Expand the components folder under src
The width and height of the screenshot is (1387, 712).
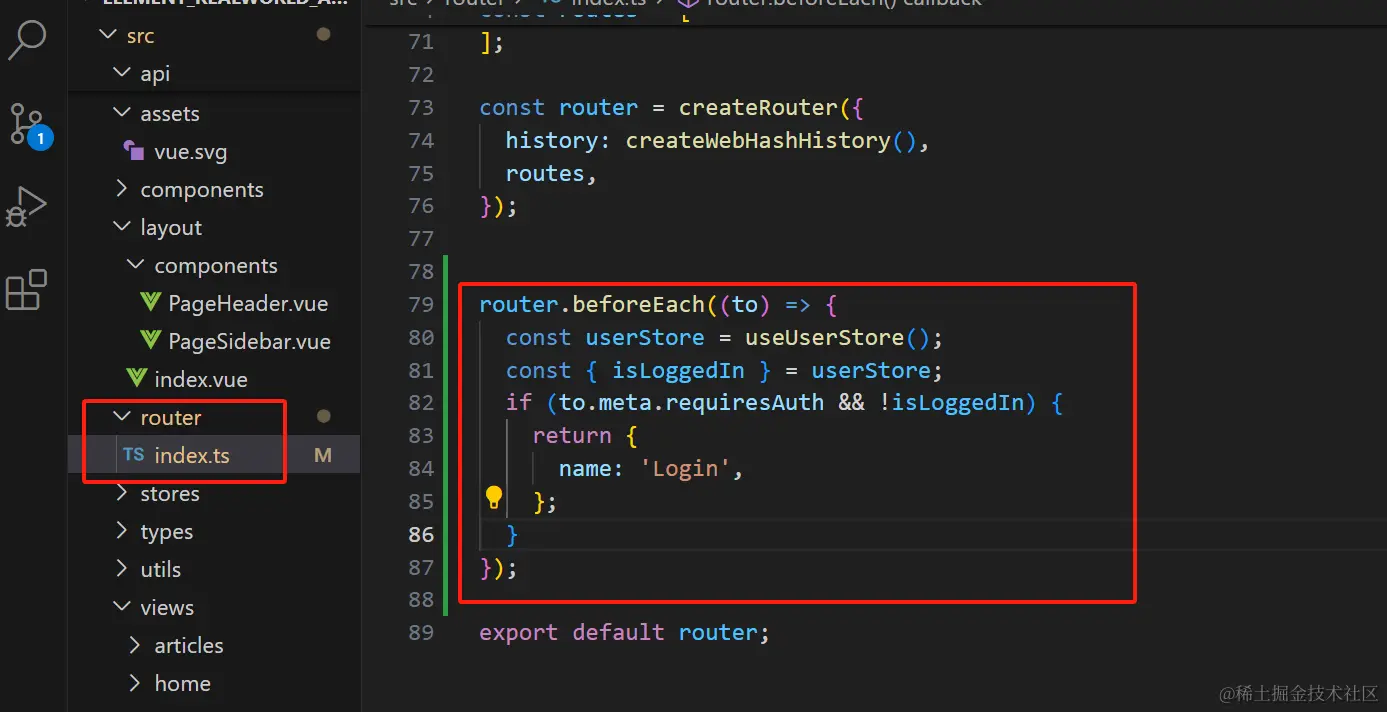tap(121, 189)
